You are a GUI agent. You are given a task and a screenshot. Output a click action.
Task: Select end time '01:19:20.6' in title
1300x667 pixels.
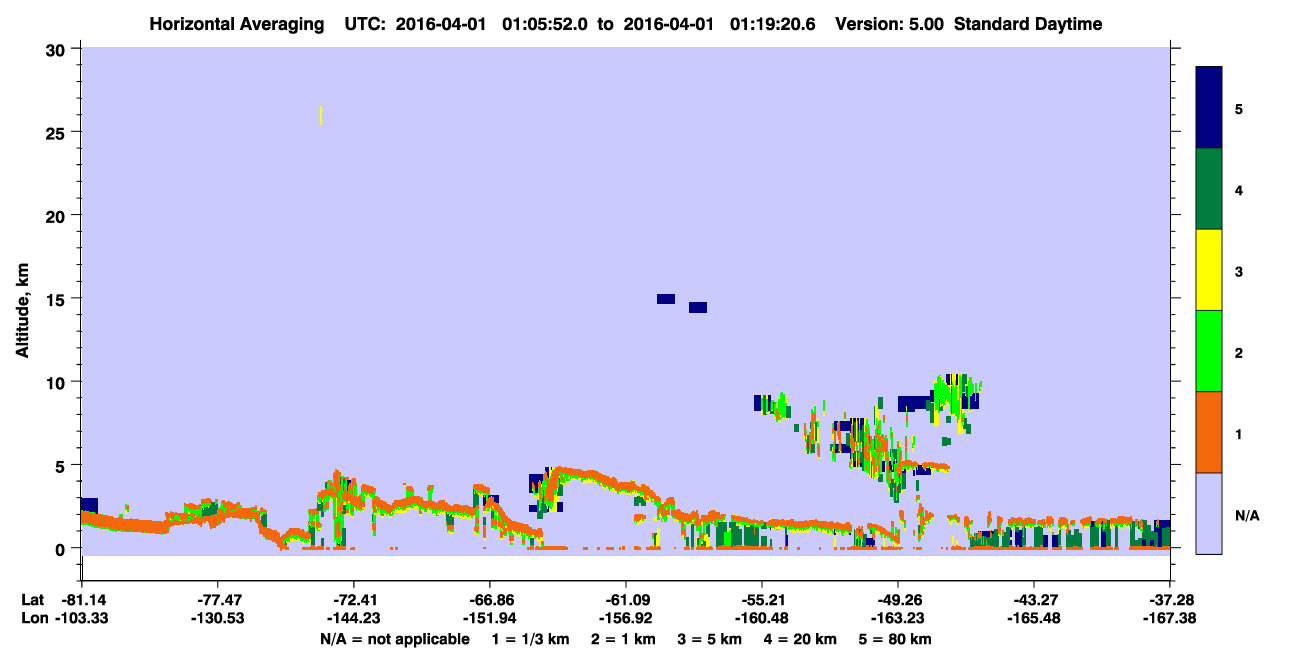pyautogui.click(x=773, y=24)
